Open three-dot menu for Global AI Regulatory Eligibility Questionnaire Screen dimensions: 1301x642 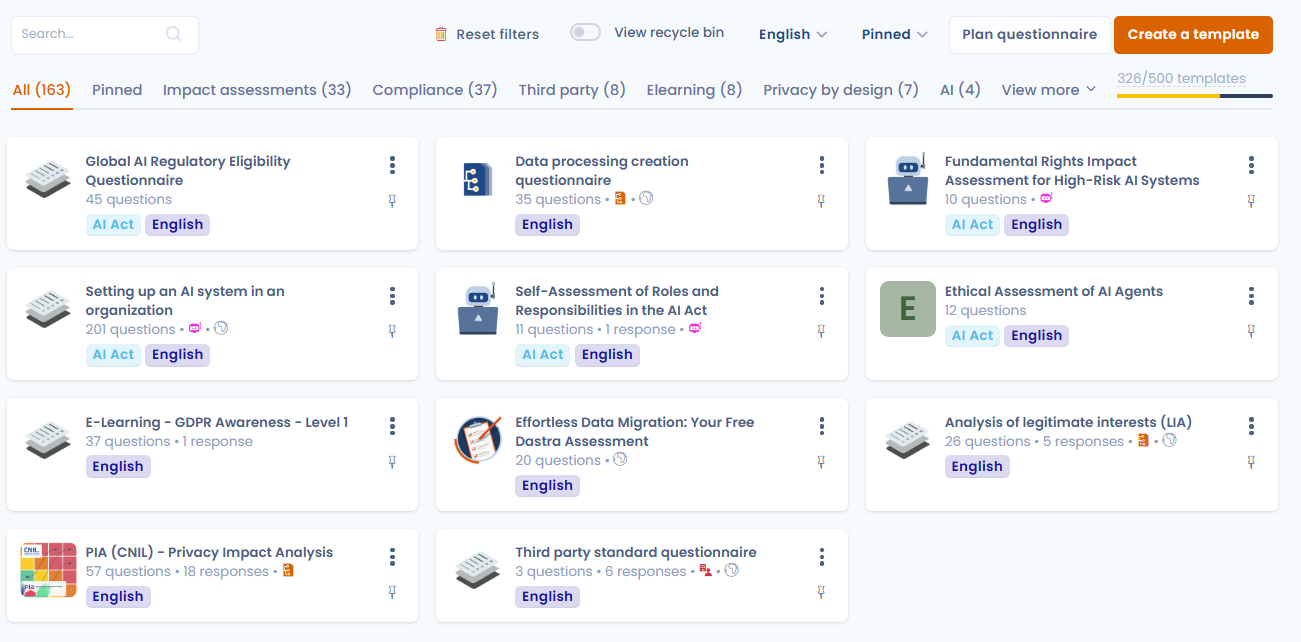[x=392, y=165]
